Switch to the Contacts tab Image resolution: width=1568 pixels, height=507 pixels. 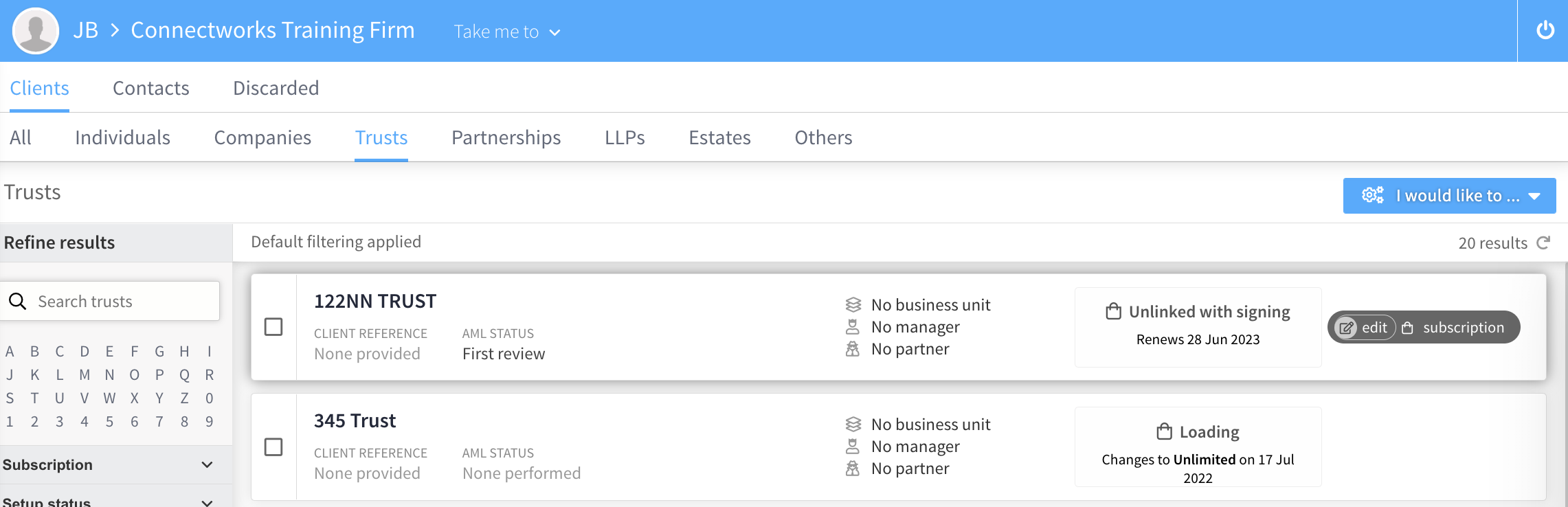[x=151, y=88]
